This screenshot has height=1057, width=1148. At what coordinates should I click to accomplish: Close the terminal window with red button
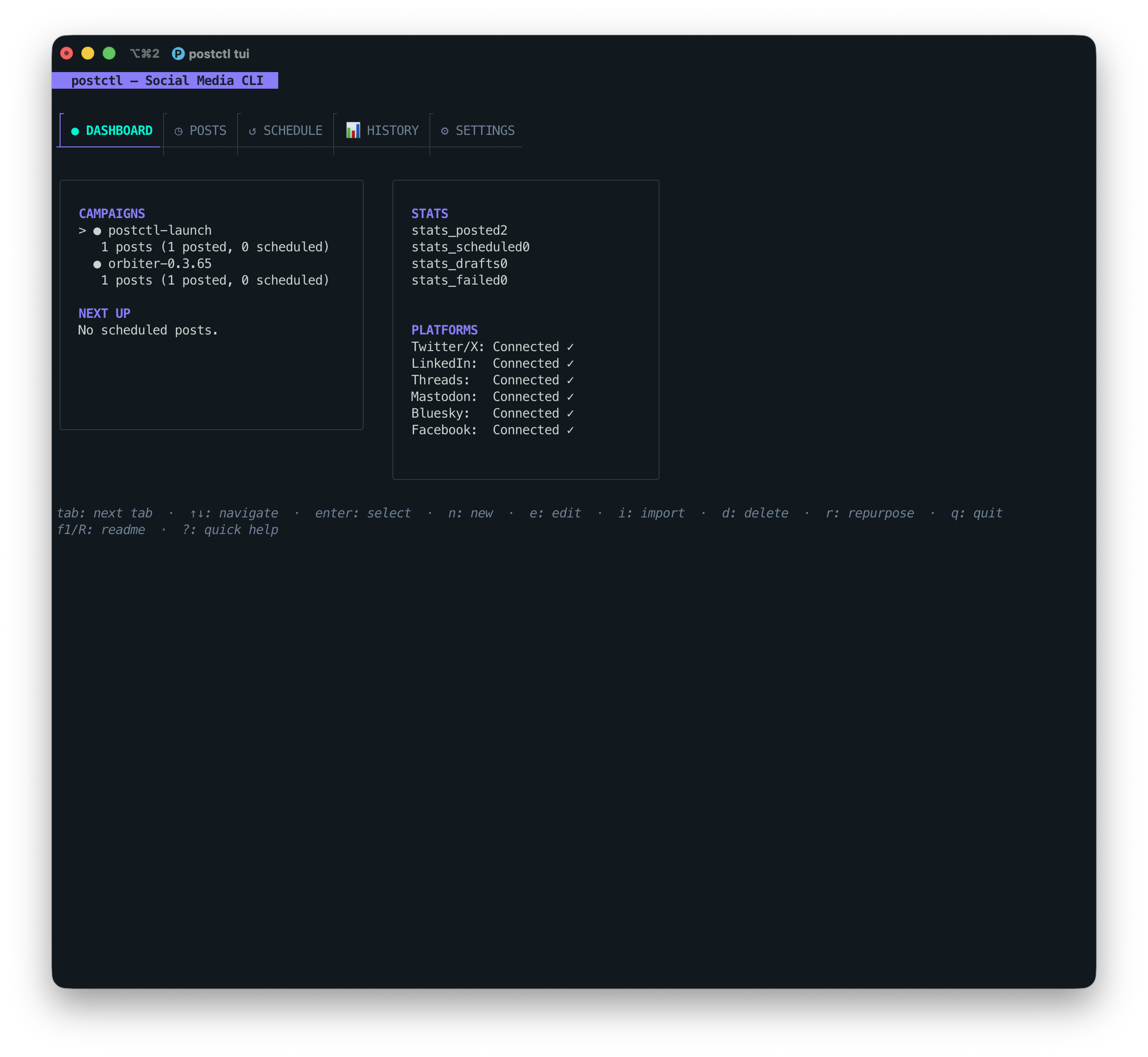click(67, 53)
